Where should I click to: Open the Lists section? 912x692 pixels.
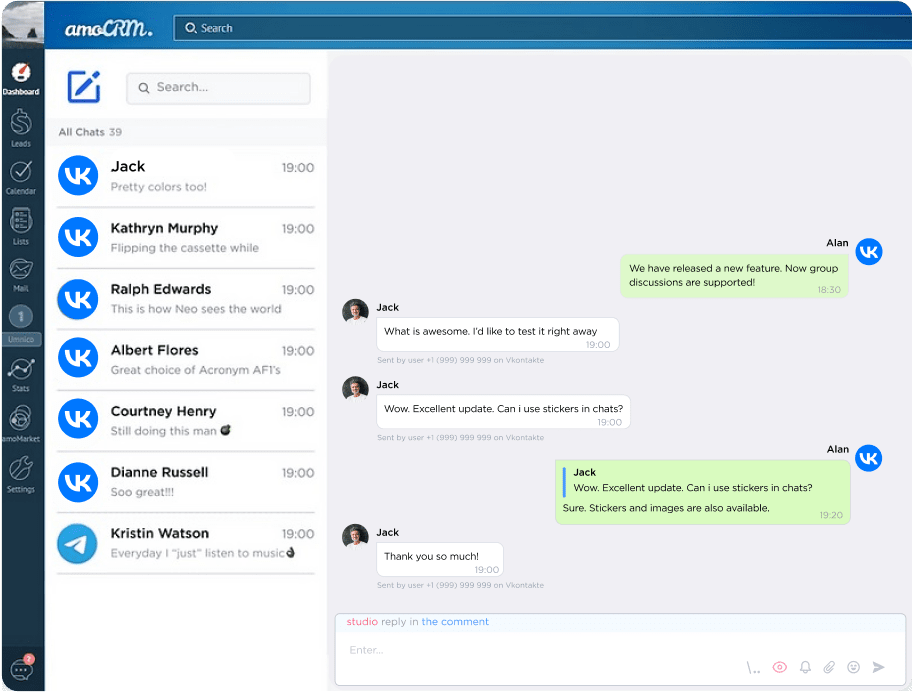pyautogui.click(x=20, y=220)
